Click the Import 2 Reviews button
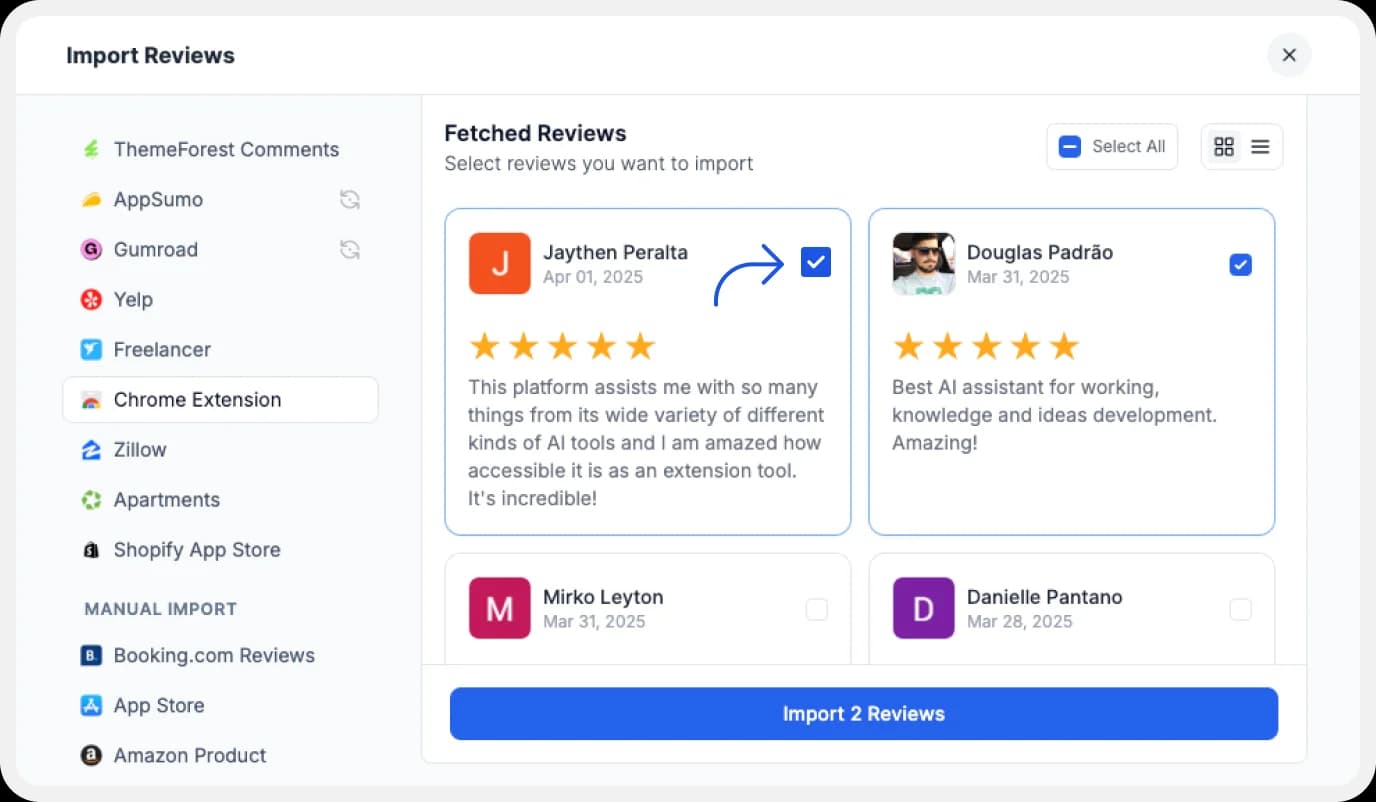 pyautogui.click(x=863, y=713)
